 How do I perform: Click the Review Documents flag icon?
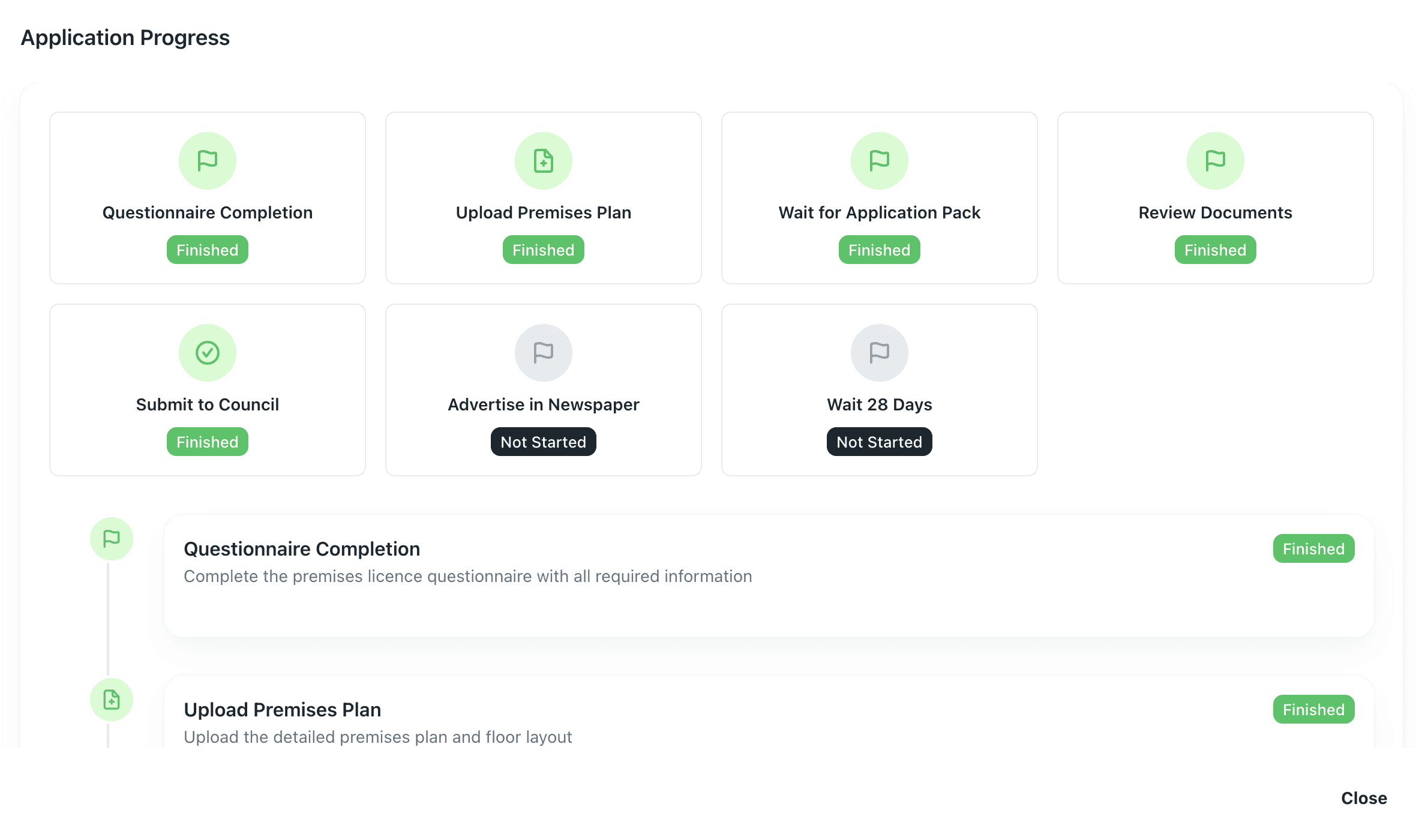pyautogui.click(x=1216, y=161)
